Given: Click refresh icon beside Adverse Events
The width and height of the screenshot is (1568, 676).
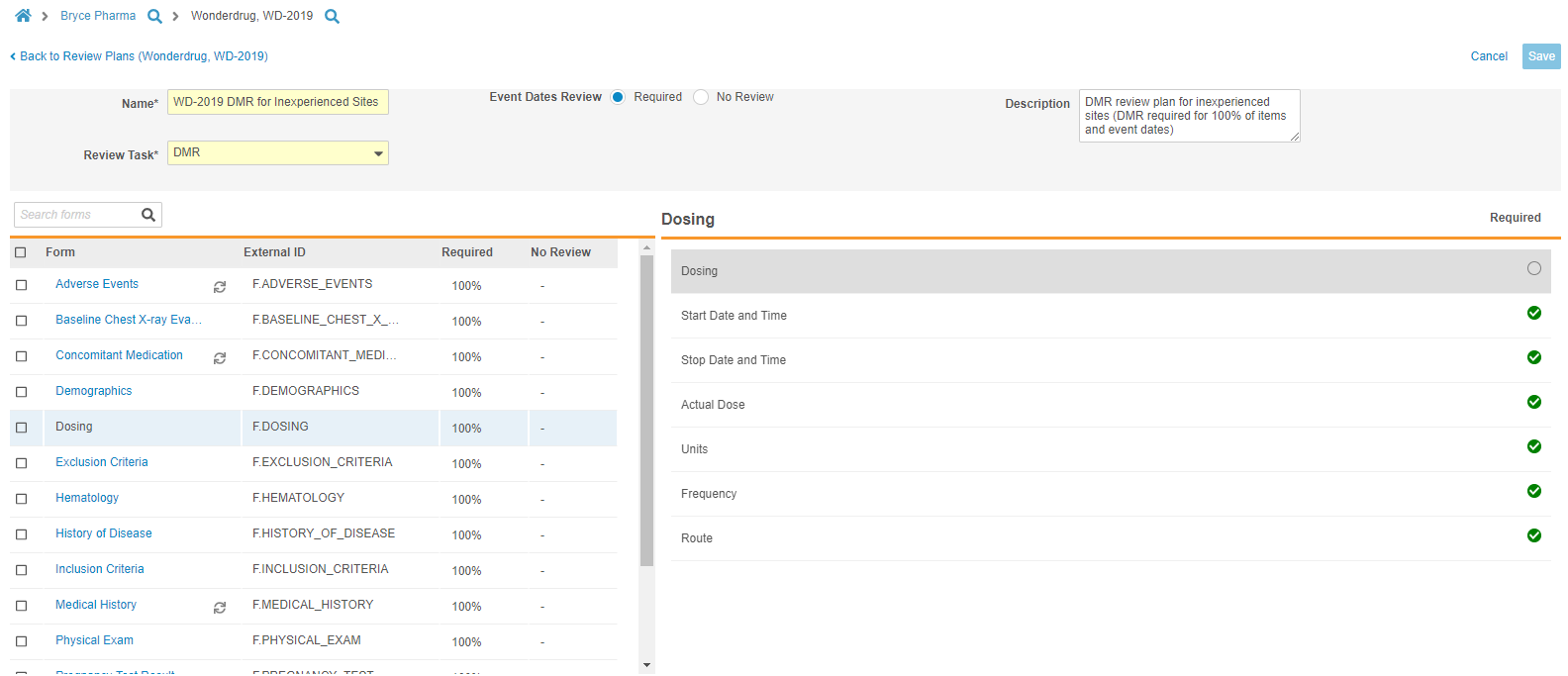Looking at the screenshot, I should (220, 287).
